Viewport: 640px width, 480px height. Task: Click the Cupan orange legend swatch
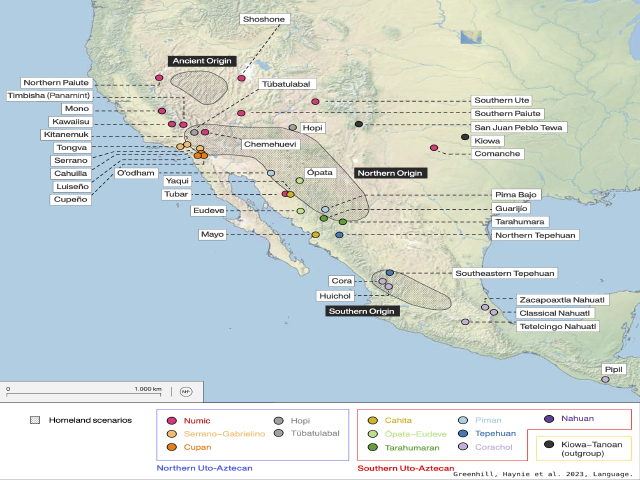(x=172, y=449)
